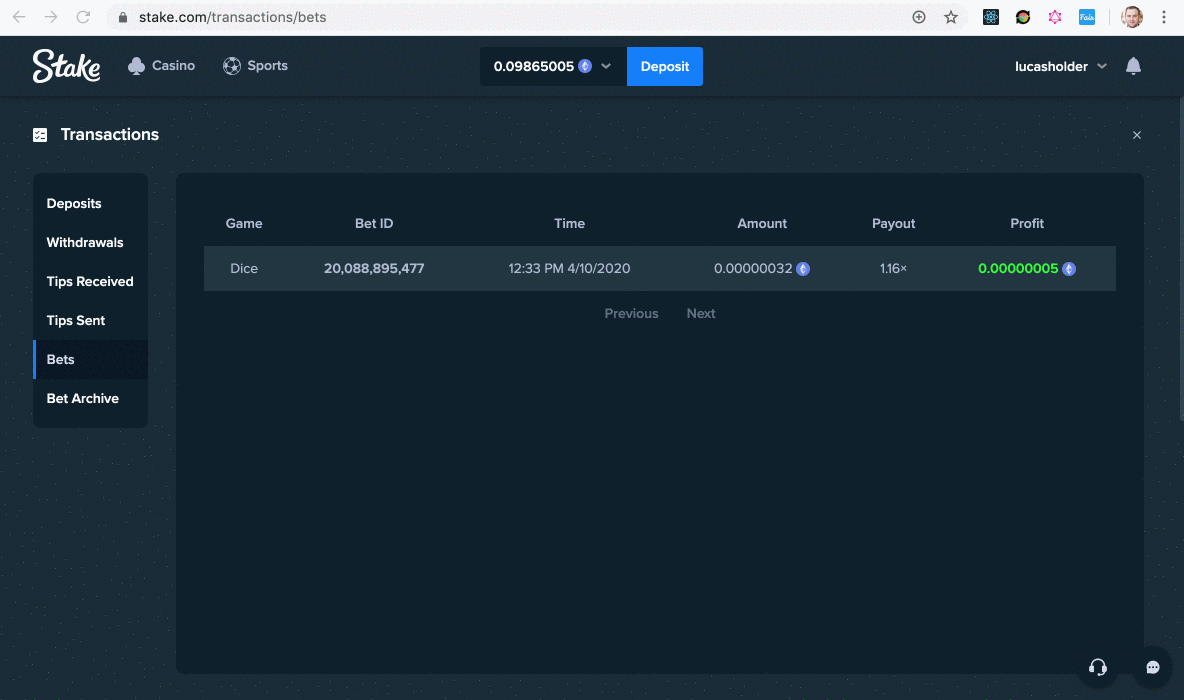This screenshot has height=700, width=1184.
Task: Click the Profit column header
Action: (x=1027, y=224)
